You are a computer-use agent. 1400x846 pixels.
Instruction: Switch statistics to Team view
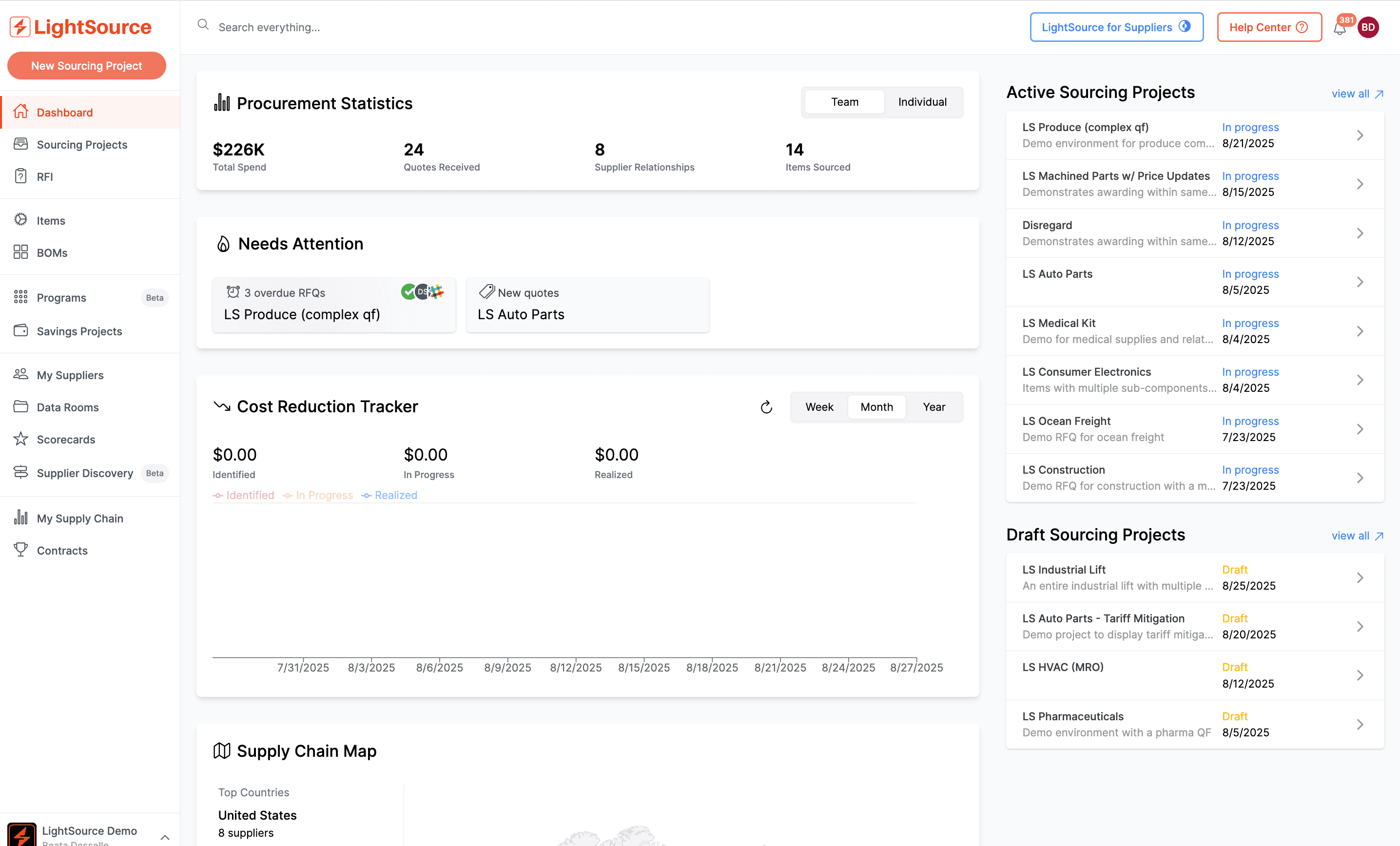pos(845,102)
